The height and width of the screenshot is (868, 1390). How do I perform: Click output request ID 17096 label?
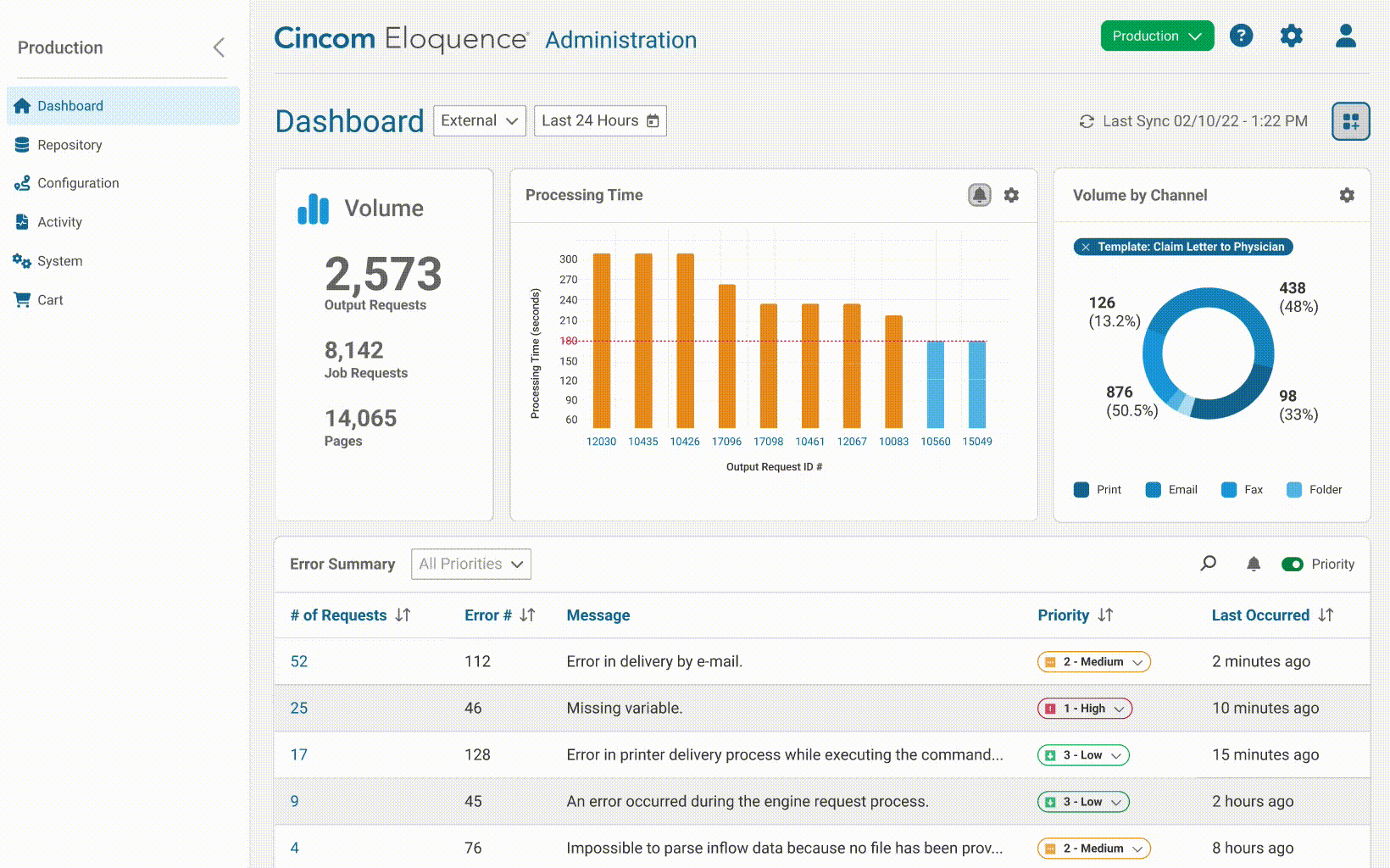(726, 442)
